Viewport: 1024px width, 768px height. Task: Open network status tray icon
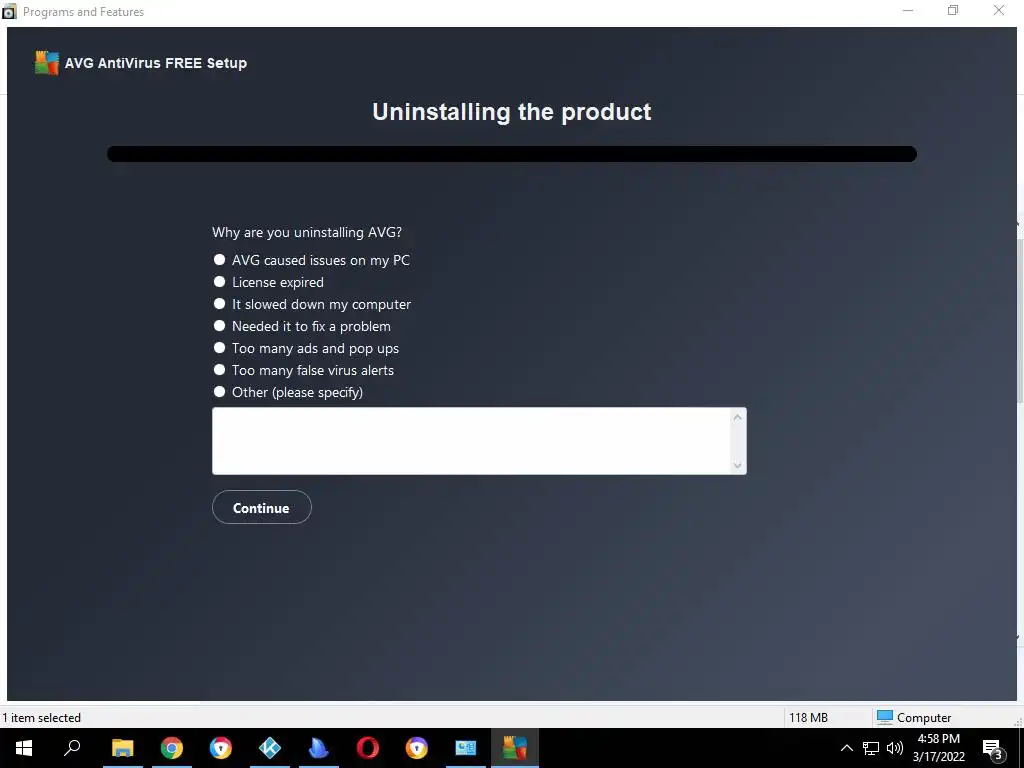tap(871, 748)
